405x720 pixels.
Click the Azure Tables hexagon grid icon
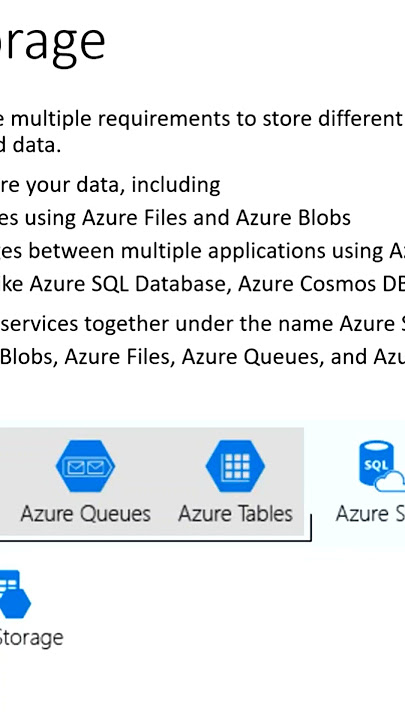tap(235, 466)
